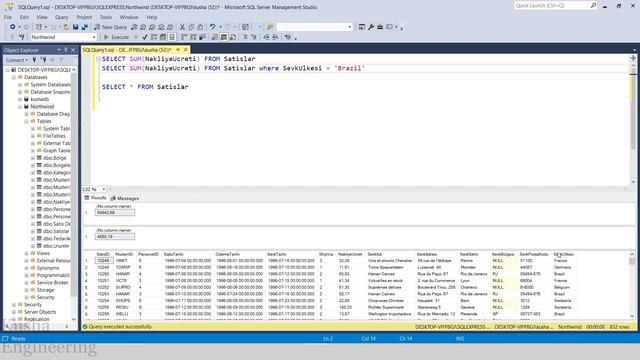The height and width of the screenshot is (360, 640).
Task: Click the Cut scissors icon
Action: 182,27
